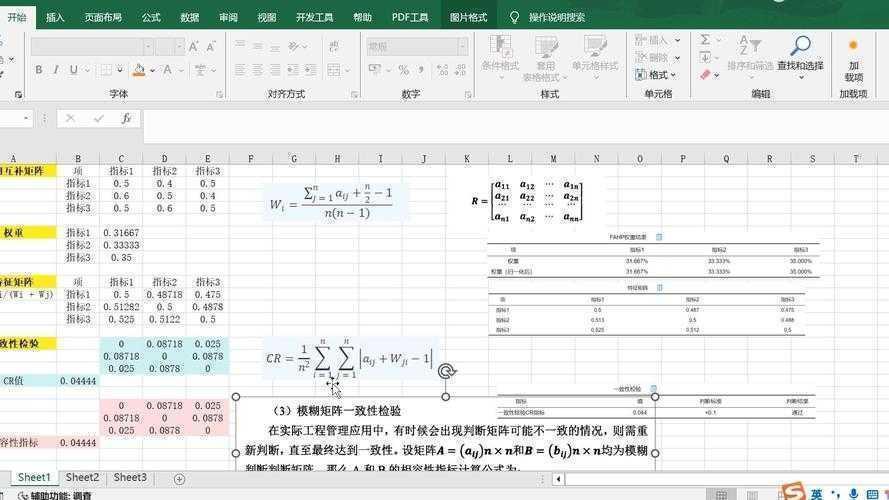Expand the Name Box dropdown
The image size is (889, 500).
[x=26, y=118]
